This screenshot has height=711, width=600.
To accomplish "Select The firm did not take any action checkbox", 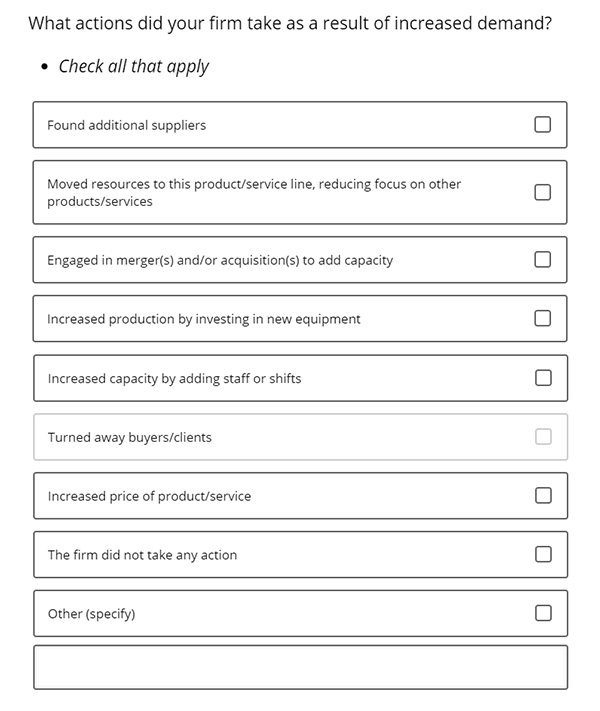I will tap(543, 554).
